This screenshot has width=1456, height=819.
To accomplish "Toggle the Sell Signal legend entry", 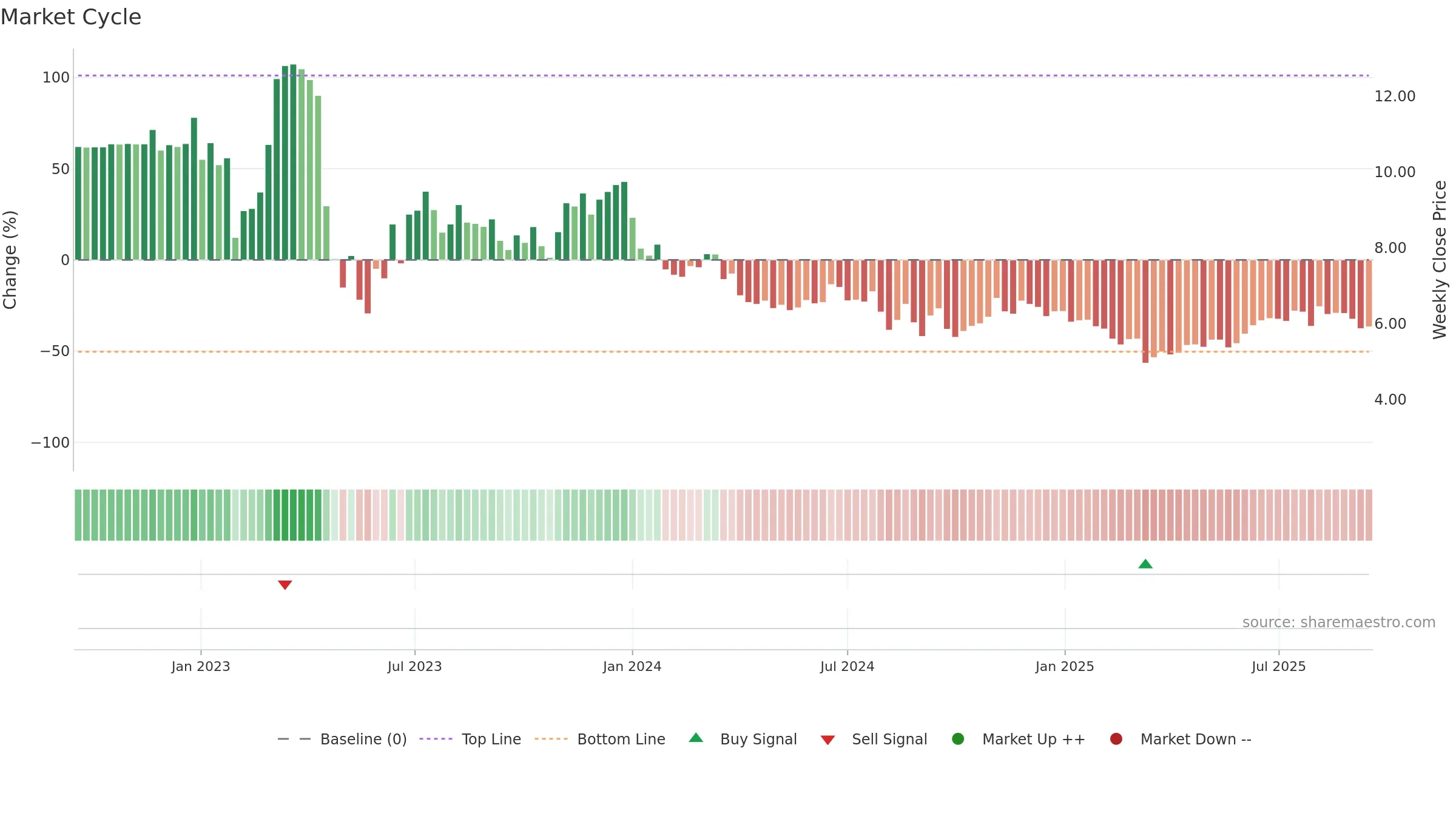I will point(874,739).
